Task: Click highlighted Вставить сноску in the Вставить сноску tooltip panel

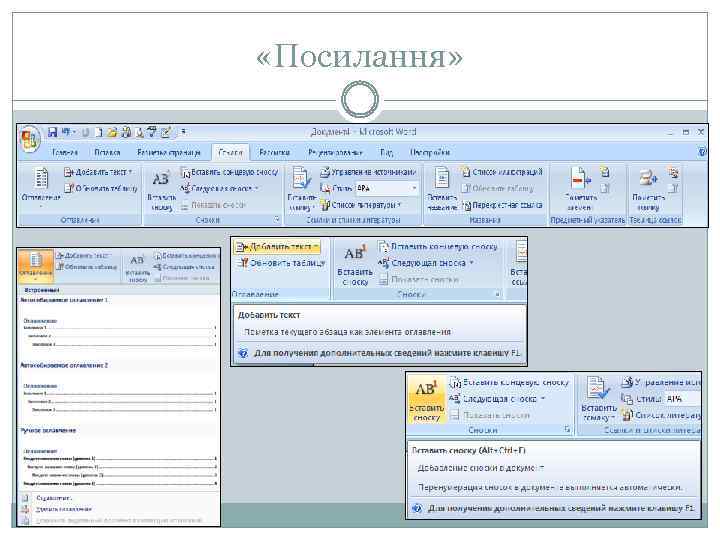Action: (x=427, y=399)
